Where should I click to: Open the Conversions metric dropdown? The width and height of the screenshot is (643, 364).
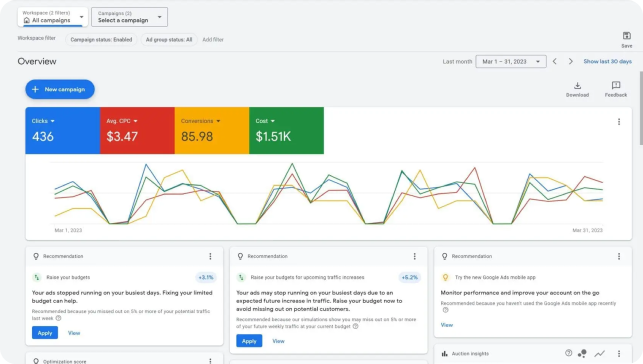coord(201,121)
